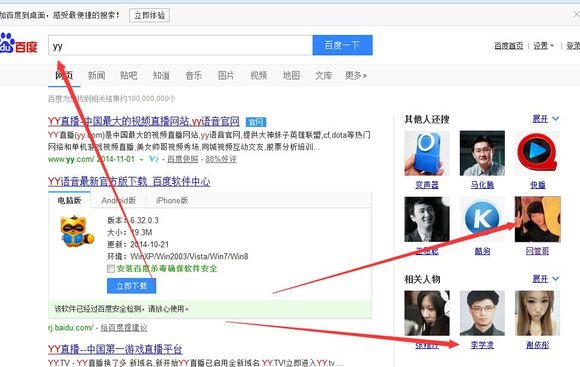Image resolution: width=580 pixels, height=367 pixels.
Task: Click the 变声器 text link
Action: point(426,185)
